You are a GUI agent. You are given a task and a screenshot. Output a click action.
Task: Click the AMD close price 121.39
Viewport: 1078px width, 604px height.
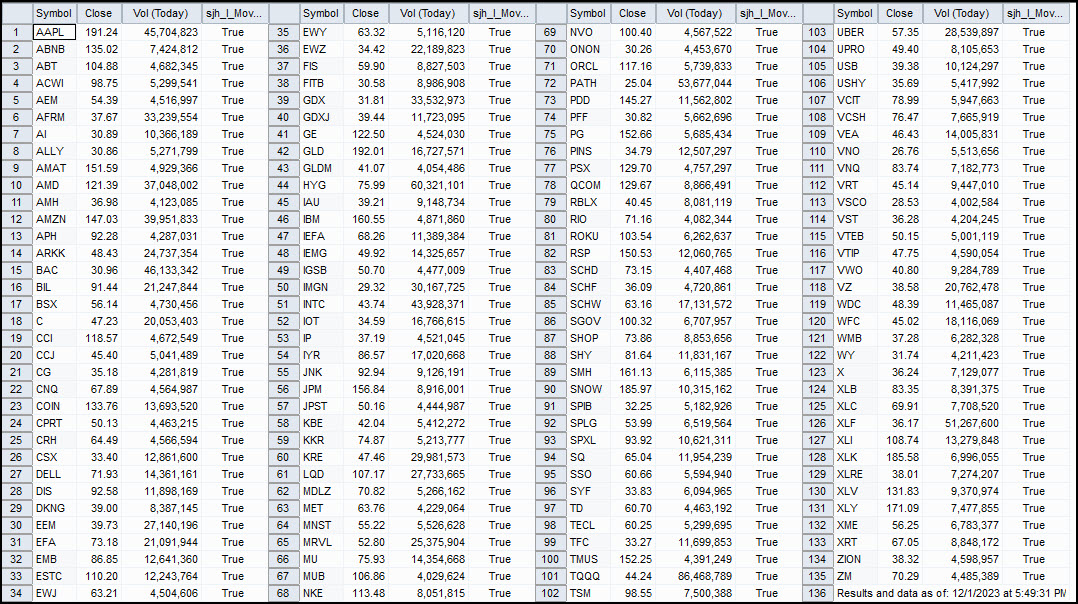click(x=98, y=186)
